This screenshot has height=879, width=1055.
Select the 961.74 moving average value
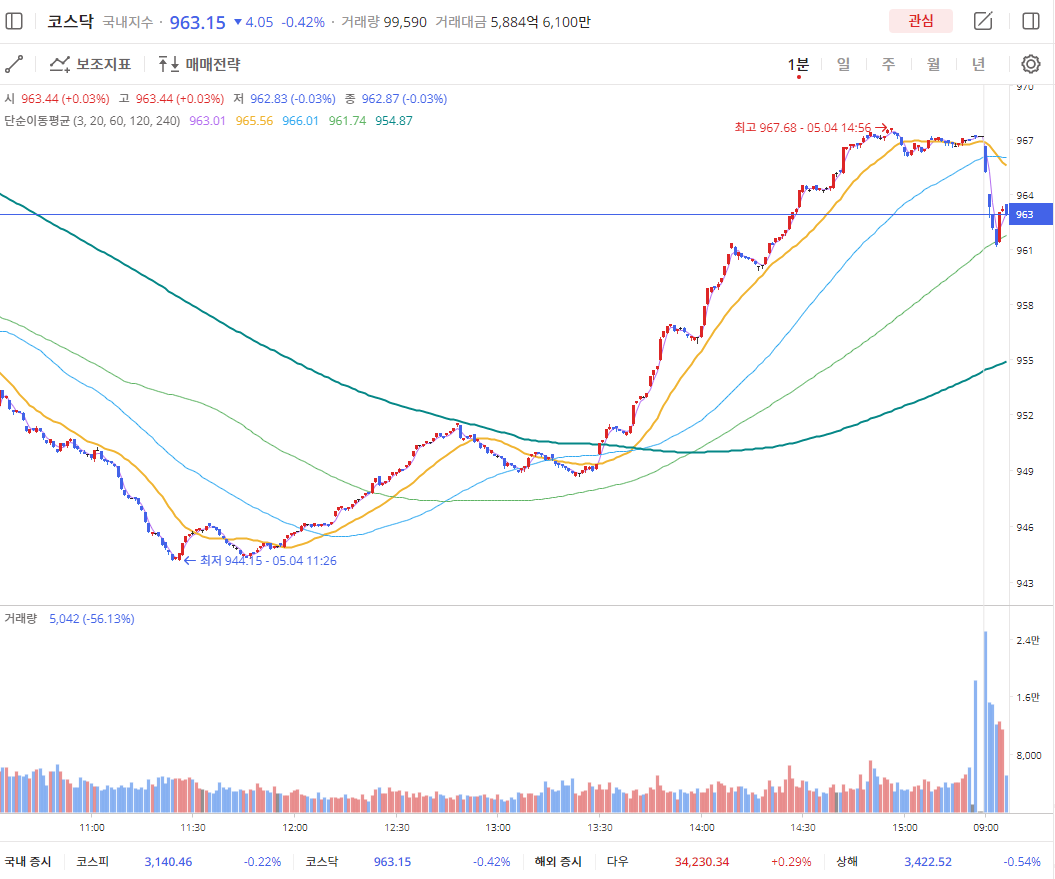tap(347, 121)
